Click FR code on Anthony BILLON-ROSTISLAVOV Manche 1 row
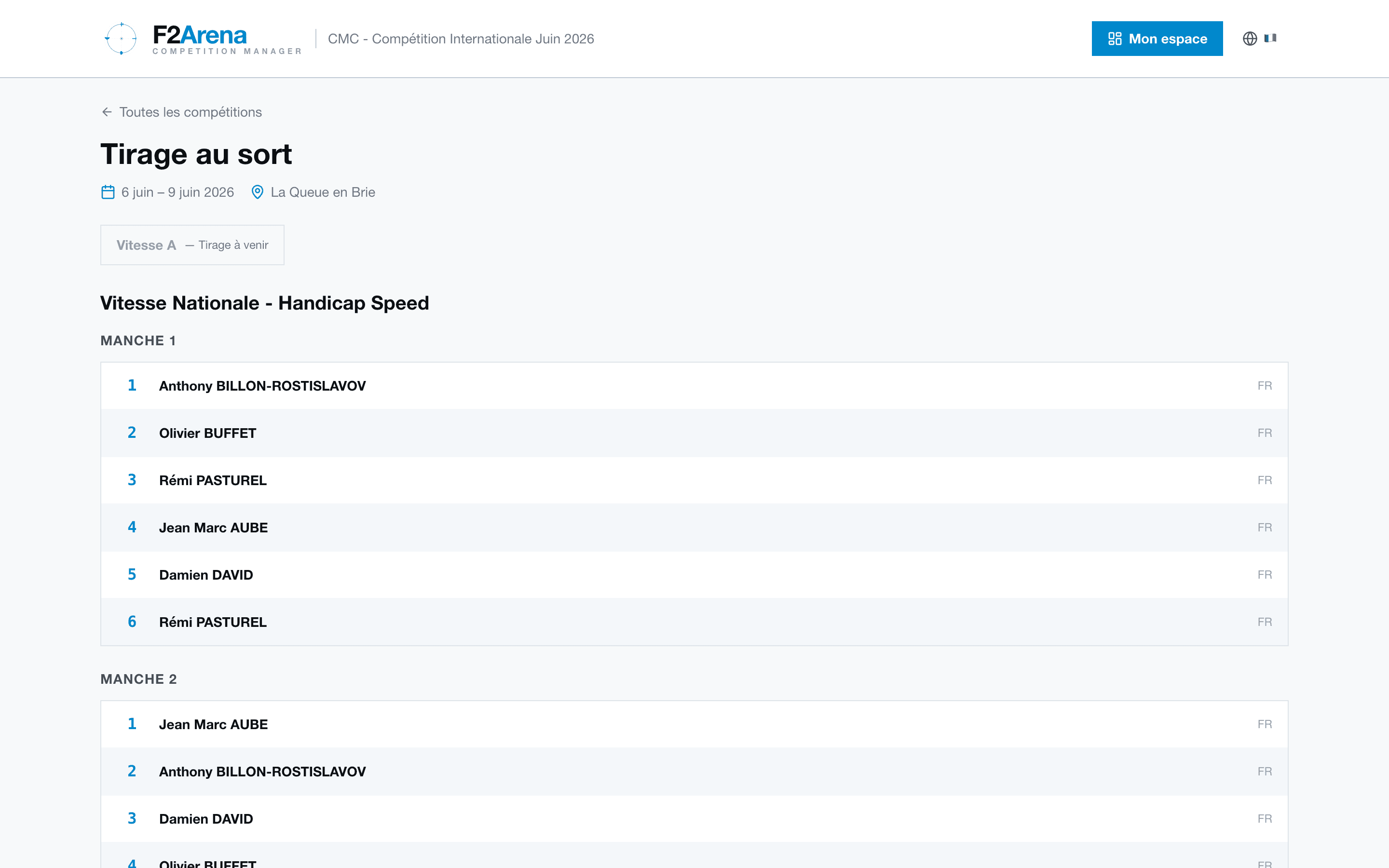The width and height of the screenshot is (1389, 868). (x=1265, y=386)
